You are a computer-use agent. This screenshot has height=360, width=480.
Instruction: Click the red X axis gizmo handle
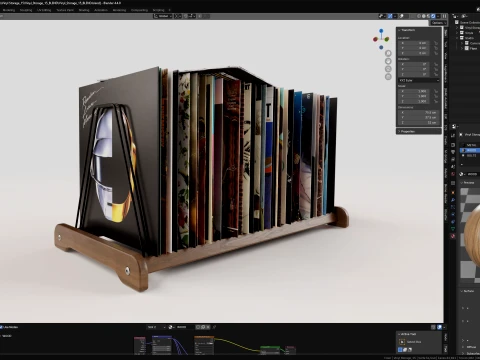tap(375, 39)
